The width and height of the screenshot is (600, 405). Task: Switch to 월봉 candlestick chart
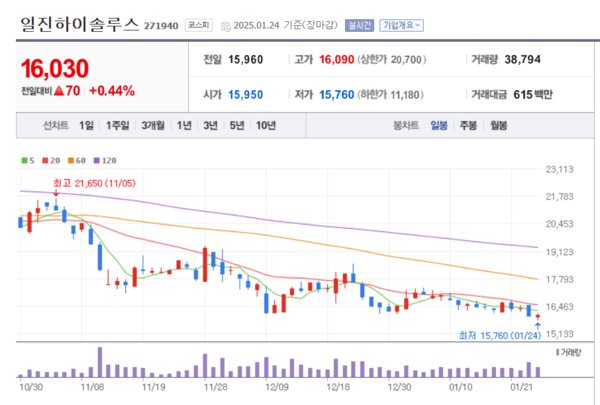tap(499, 125)
